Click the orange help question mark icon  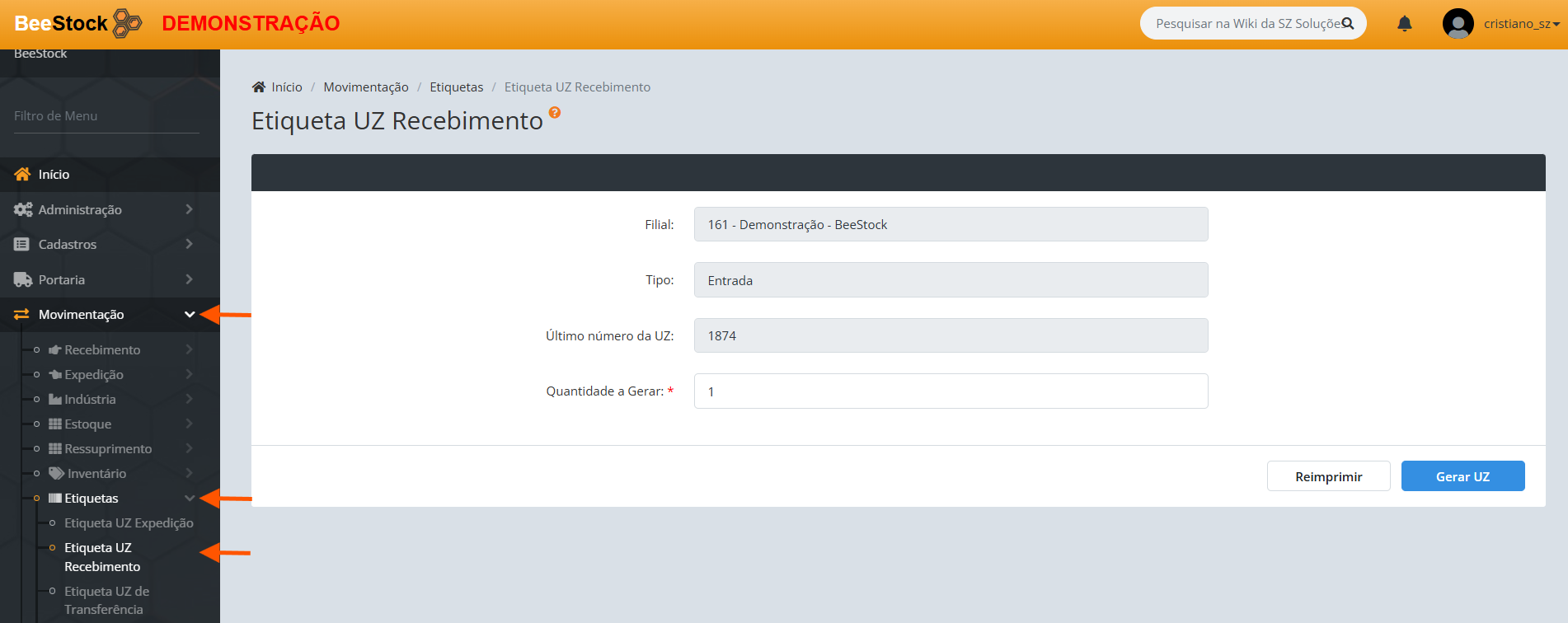click(x=555, y=113)
